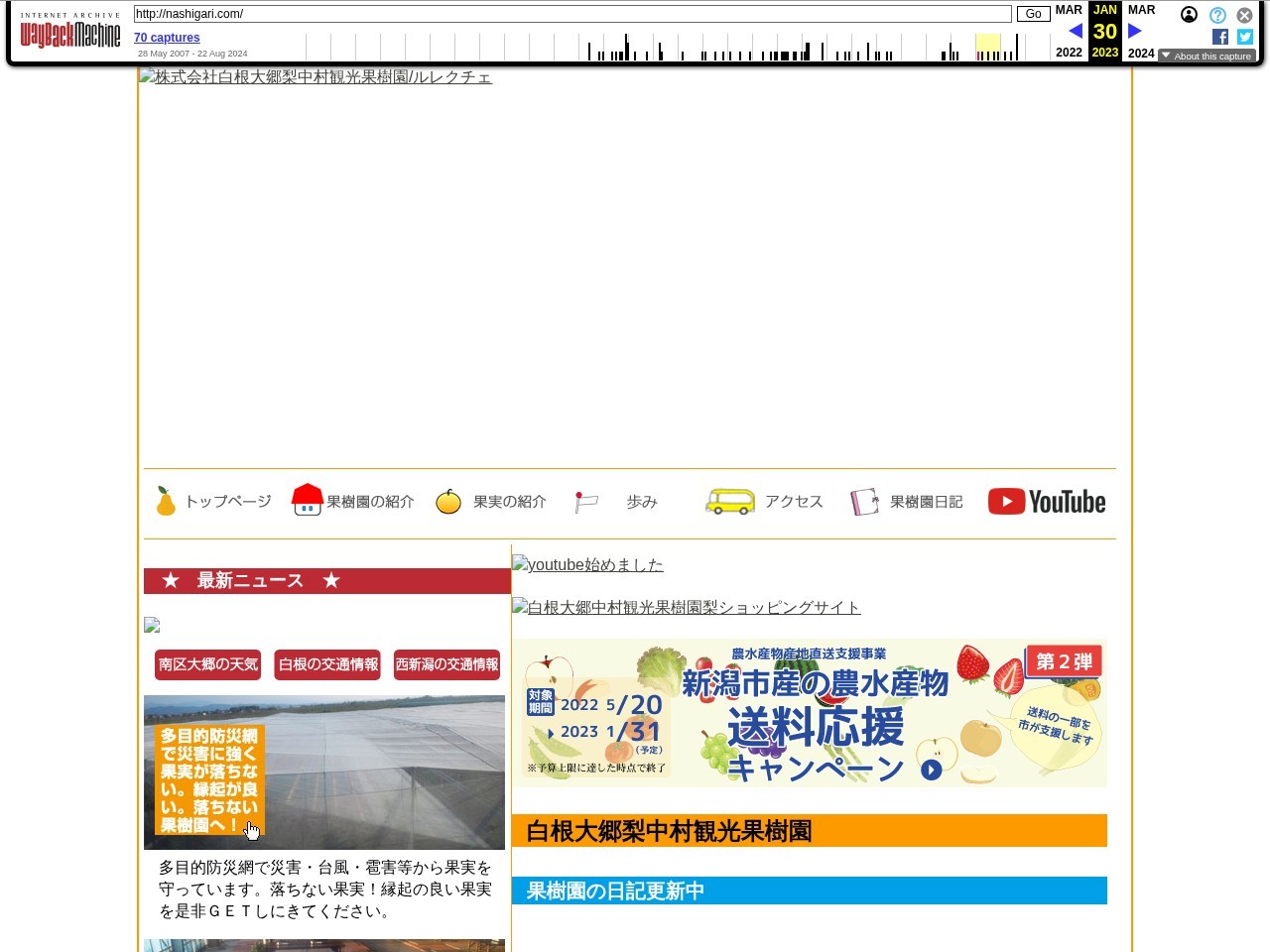The height and width of the screenshot is (952, 1270).
Task: Open the 70 captures link
Action: 167,38
